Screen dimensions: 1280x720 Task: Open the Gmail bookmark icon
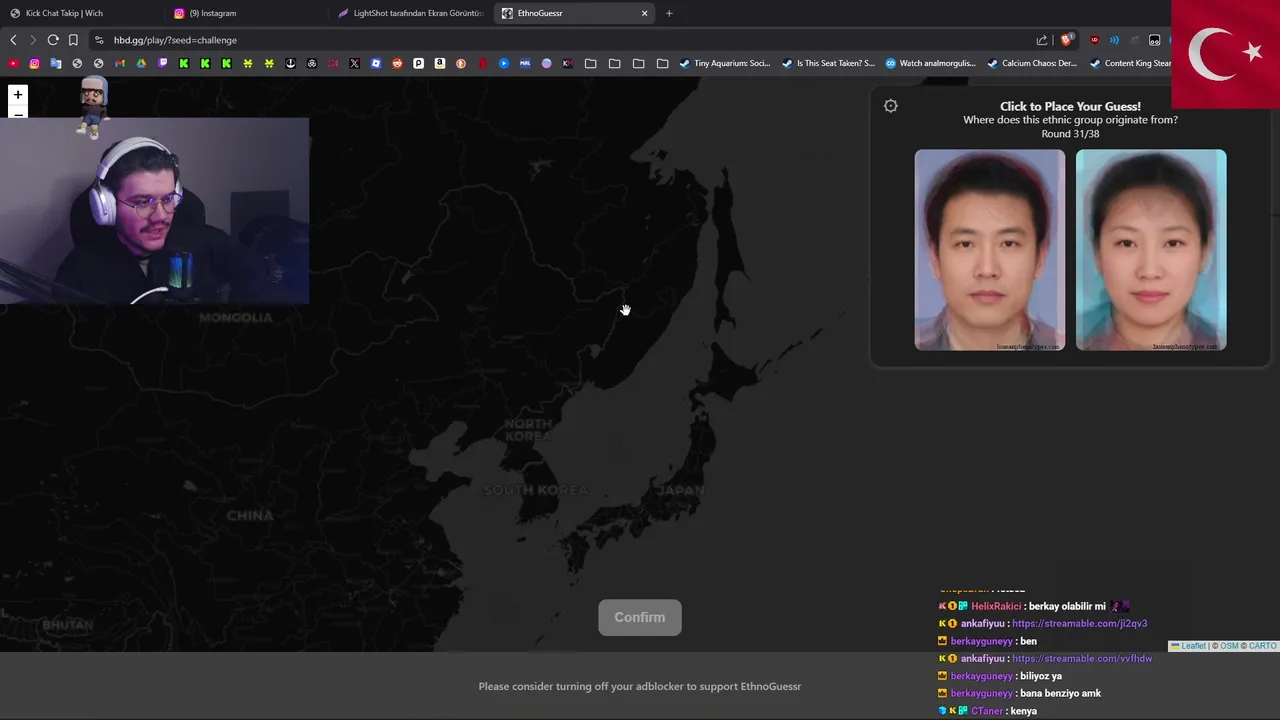coord(119,63)
